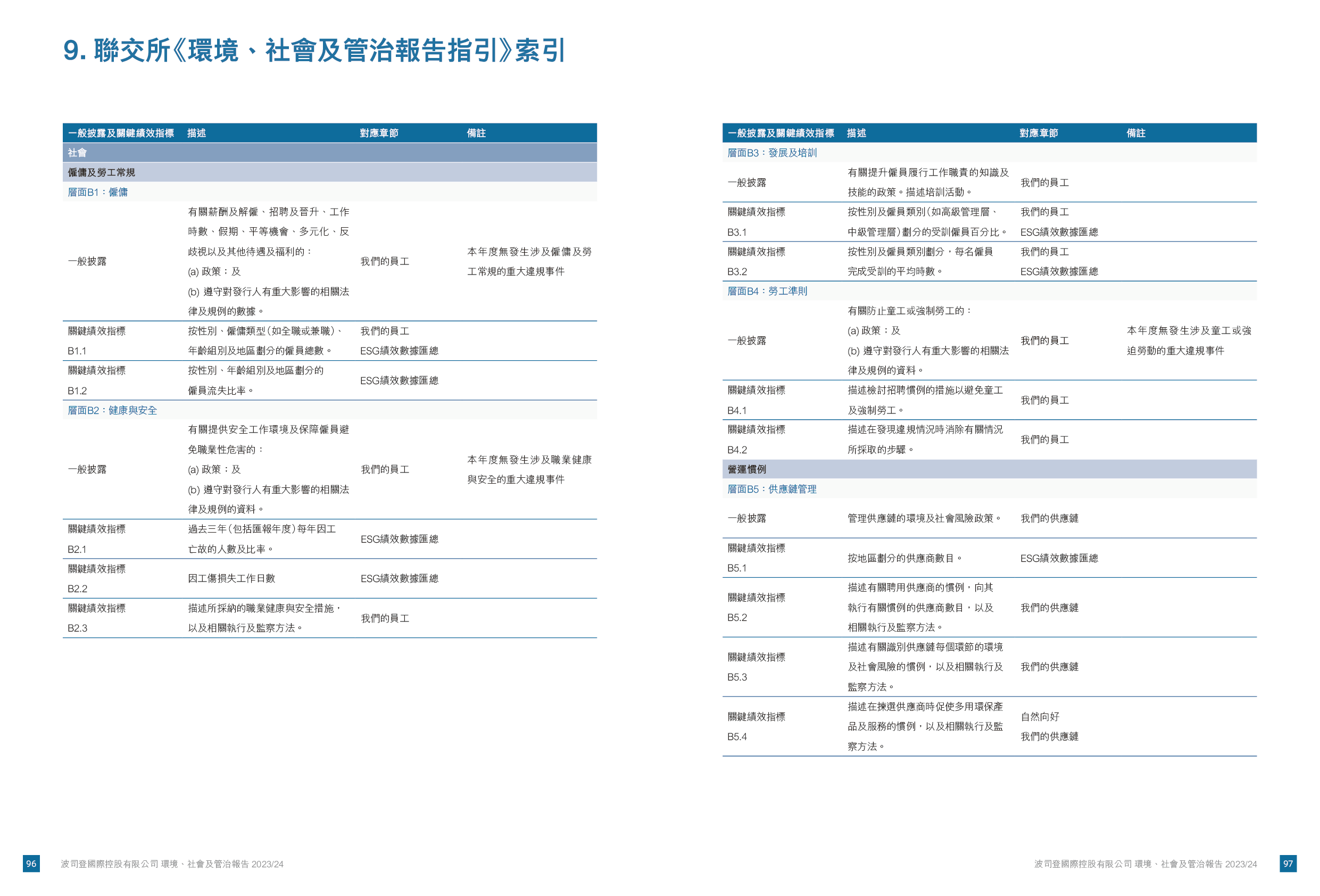Select the 層面B1：僱傭 section heading
This screenshot has height=896, width=1320.
pos(98,192)
